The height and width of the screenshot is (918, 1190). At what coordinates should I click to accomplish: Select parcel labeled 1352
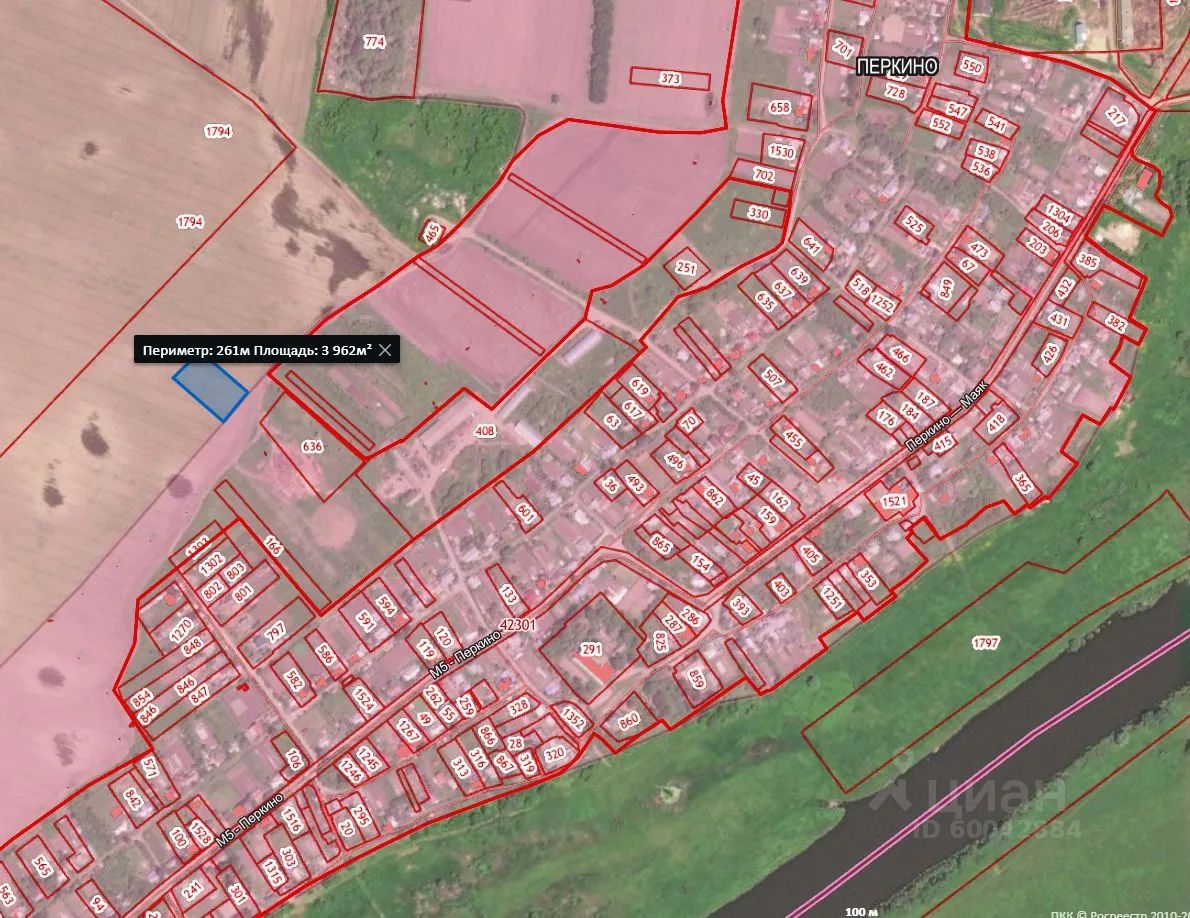[x=571, y=718]
